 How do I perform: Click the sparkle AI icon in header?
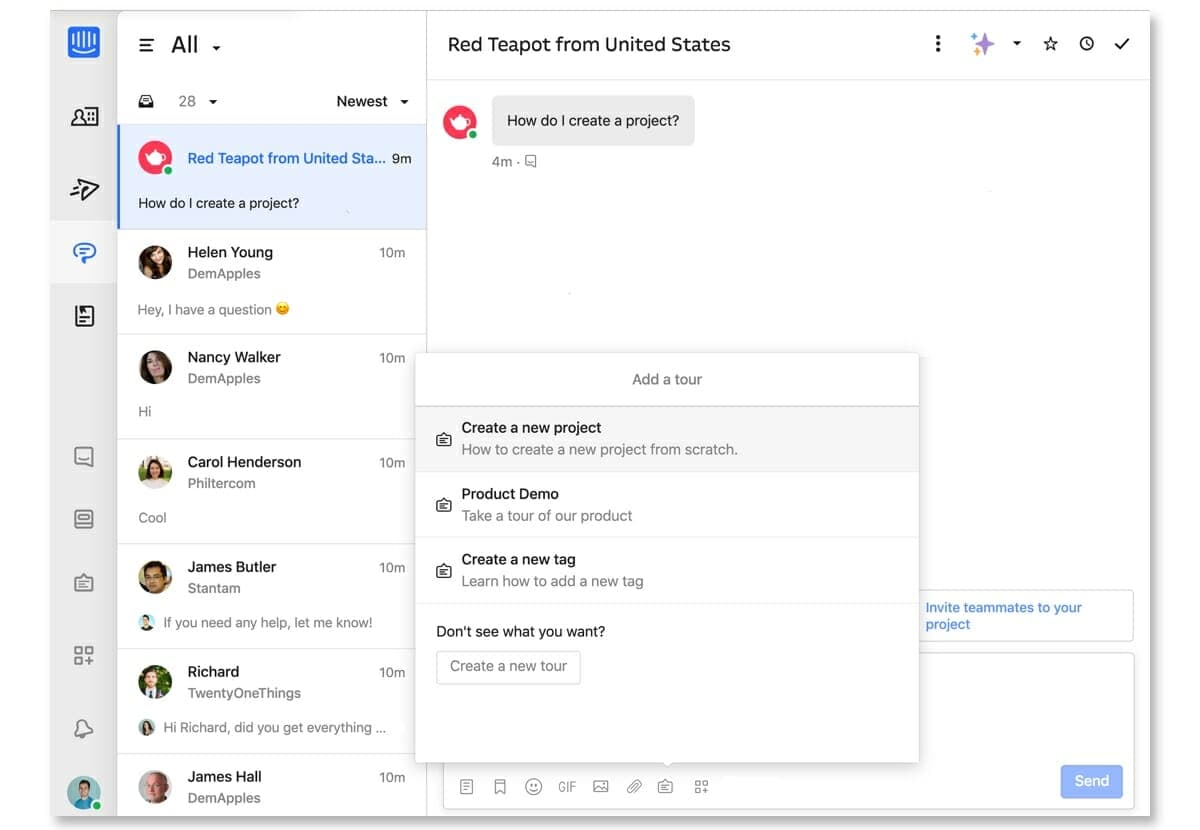coord(982,44)
